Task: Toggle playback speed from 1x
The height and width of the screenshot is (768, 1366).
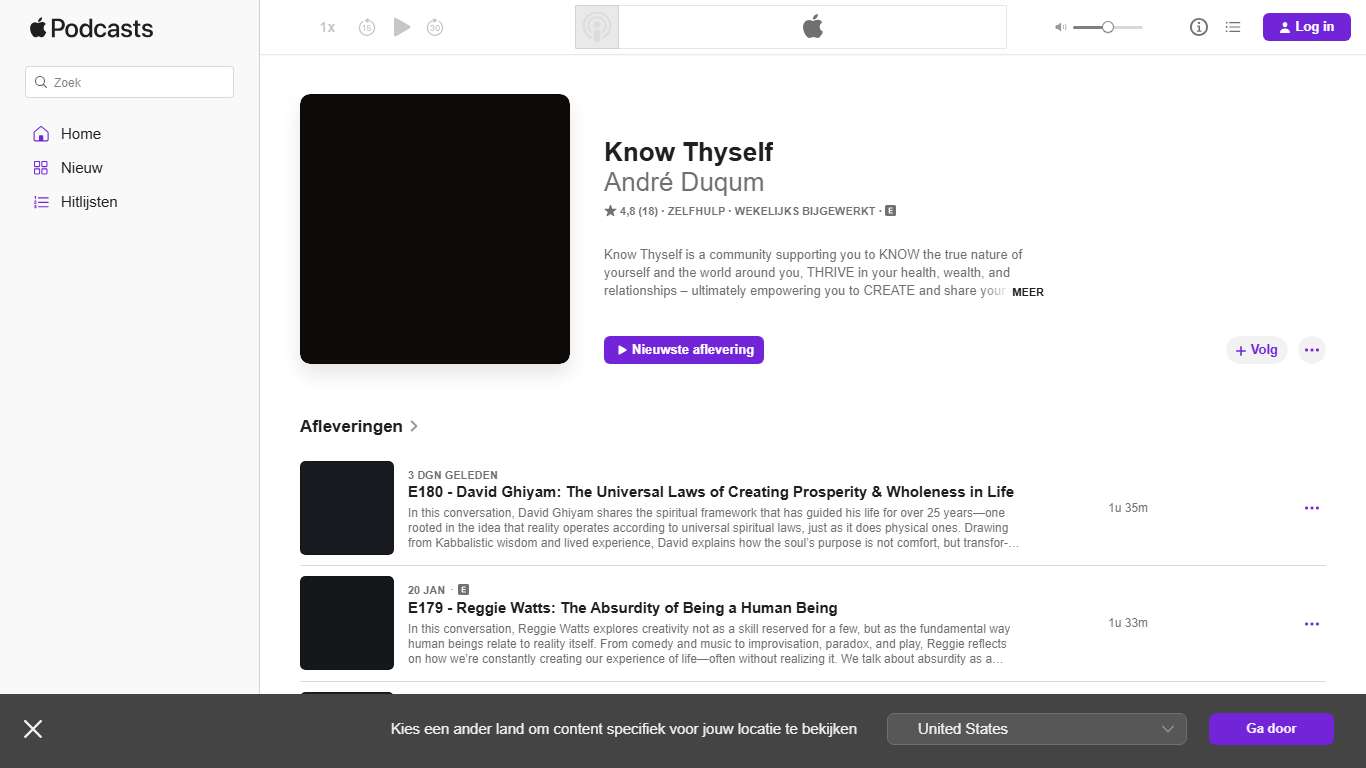Action: pyautogui.click(x=326, y=27)
